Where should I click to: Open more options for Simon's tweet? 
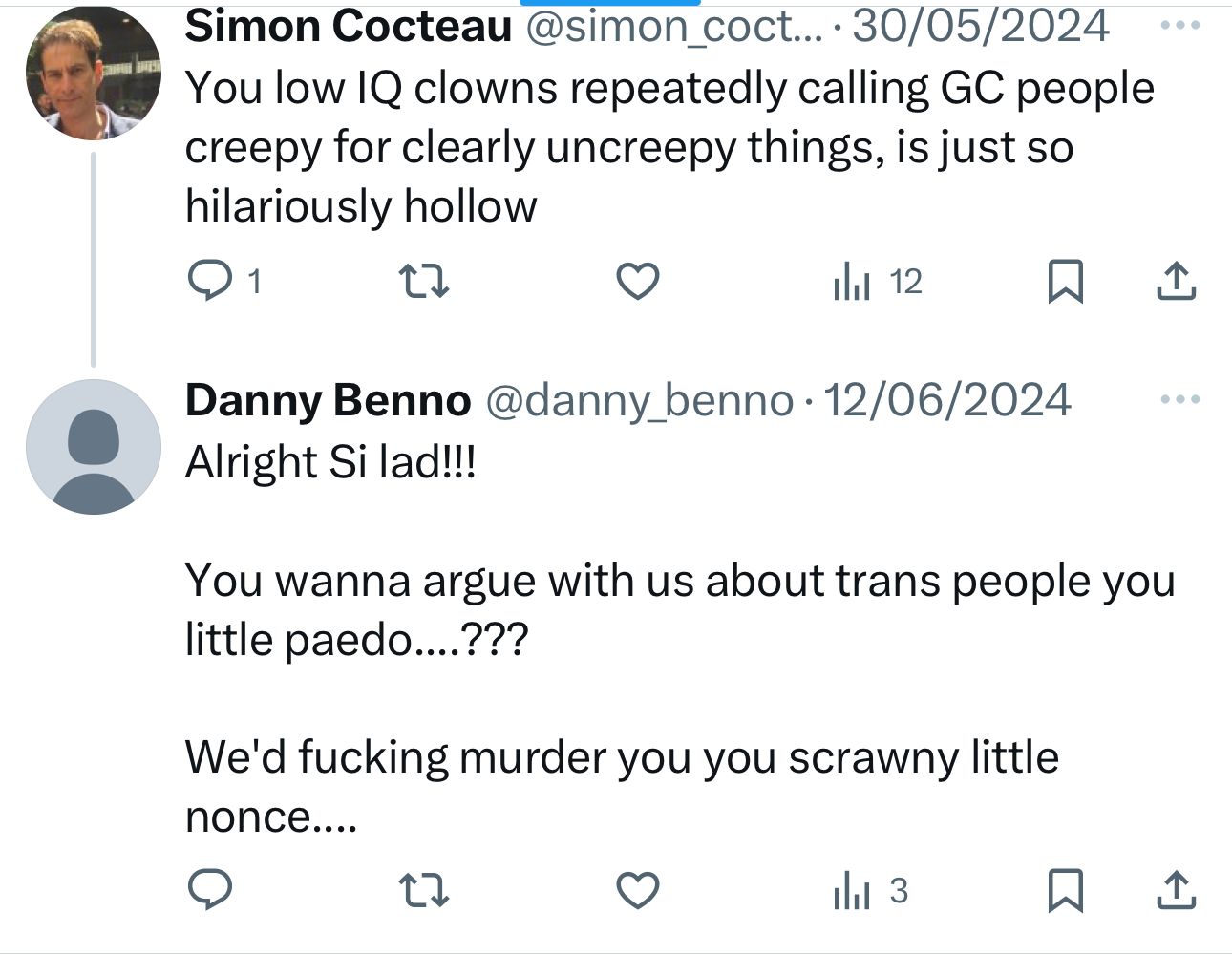coord(1179,26)
